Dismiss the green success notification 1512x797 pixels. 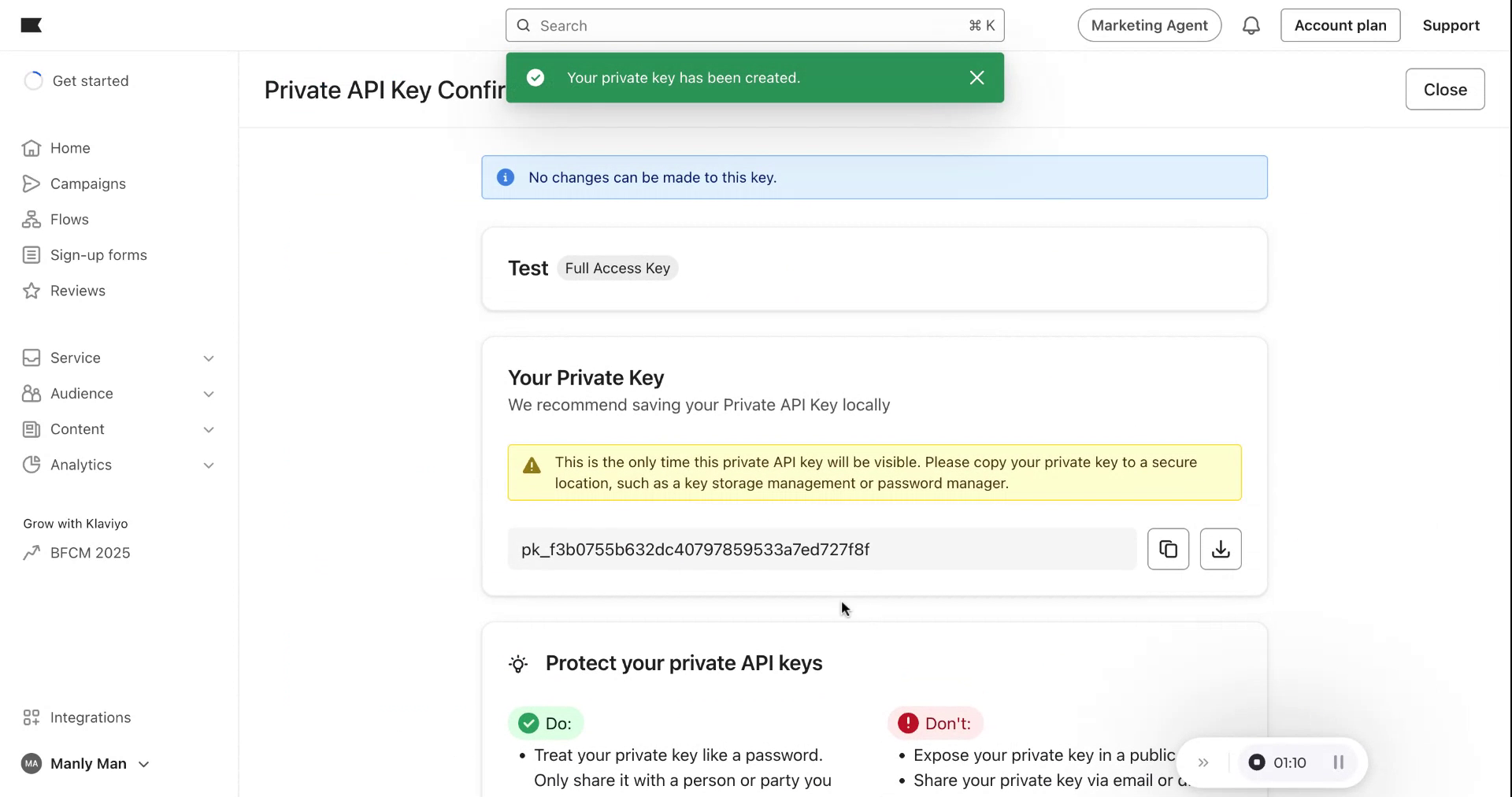pyautogui.click(x=976, y=77)
